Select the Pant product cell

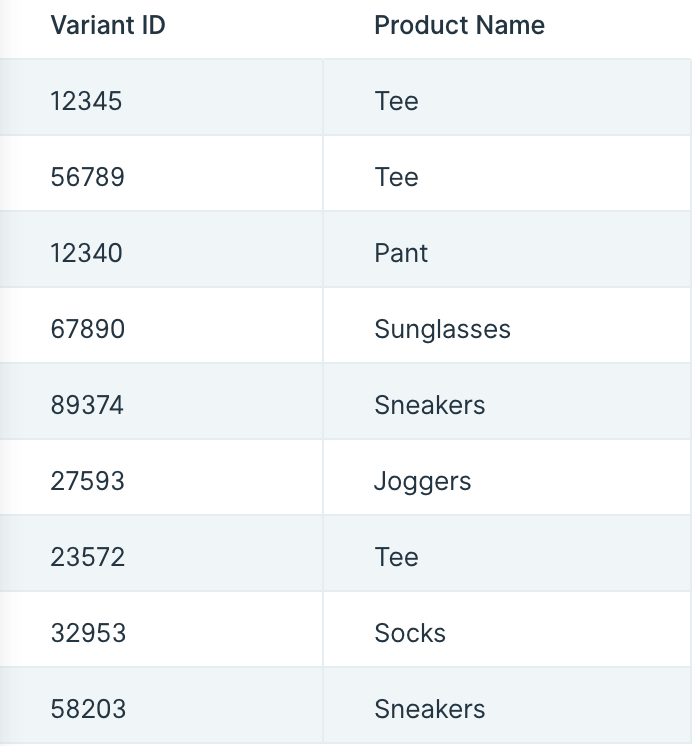tap(507, 249)
